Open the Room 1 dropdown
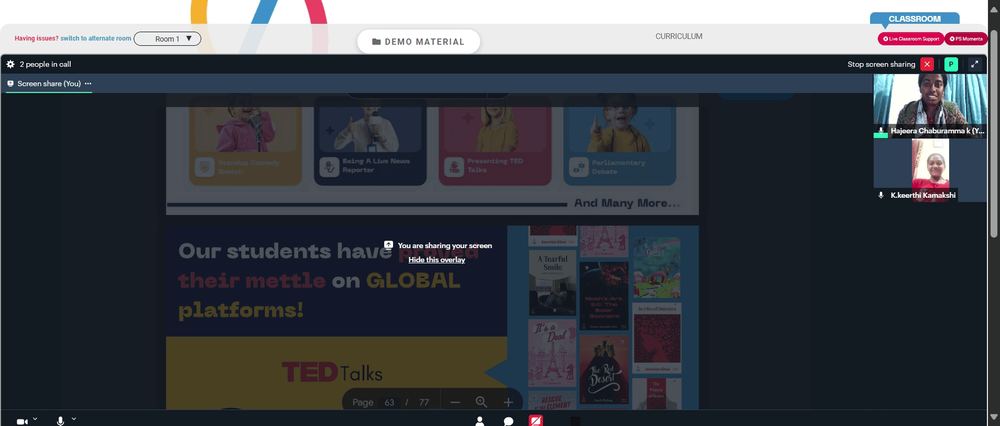 (167, 39)
